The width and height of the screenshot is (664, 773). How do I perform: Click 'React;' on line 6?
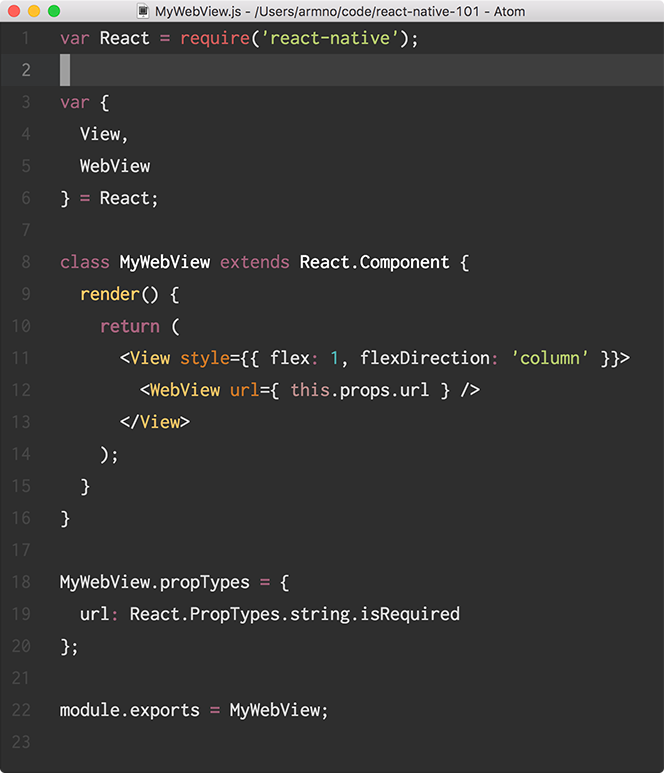(x=129, y=198)
